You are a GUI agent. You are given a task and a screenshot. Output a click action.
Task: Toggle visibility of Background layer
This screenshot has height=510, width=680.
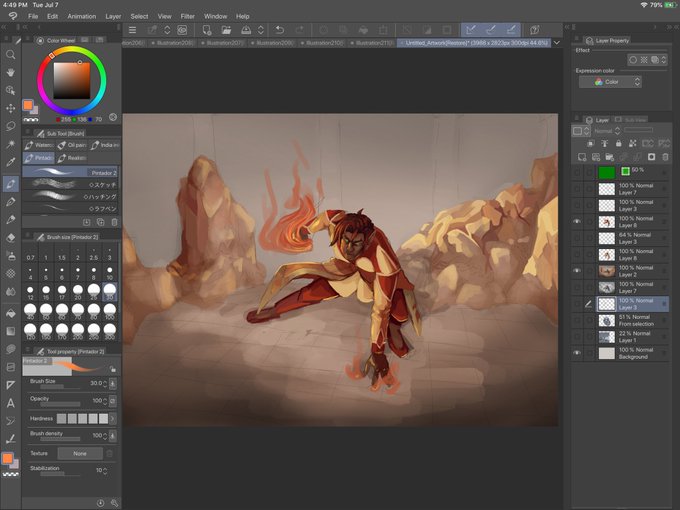tap(577, 353)
